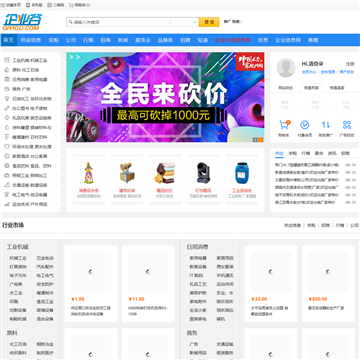Click the 商务 广告 row icon

6,89
